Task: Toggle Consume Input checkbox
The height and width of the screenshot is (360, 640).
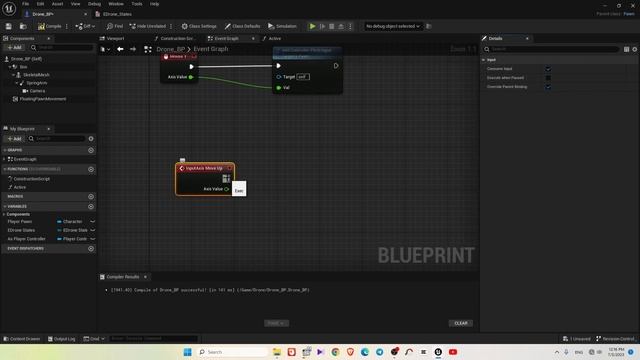Action: [x=548, y=69]
